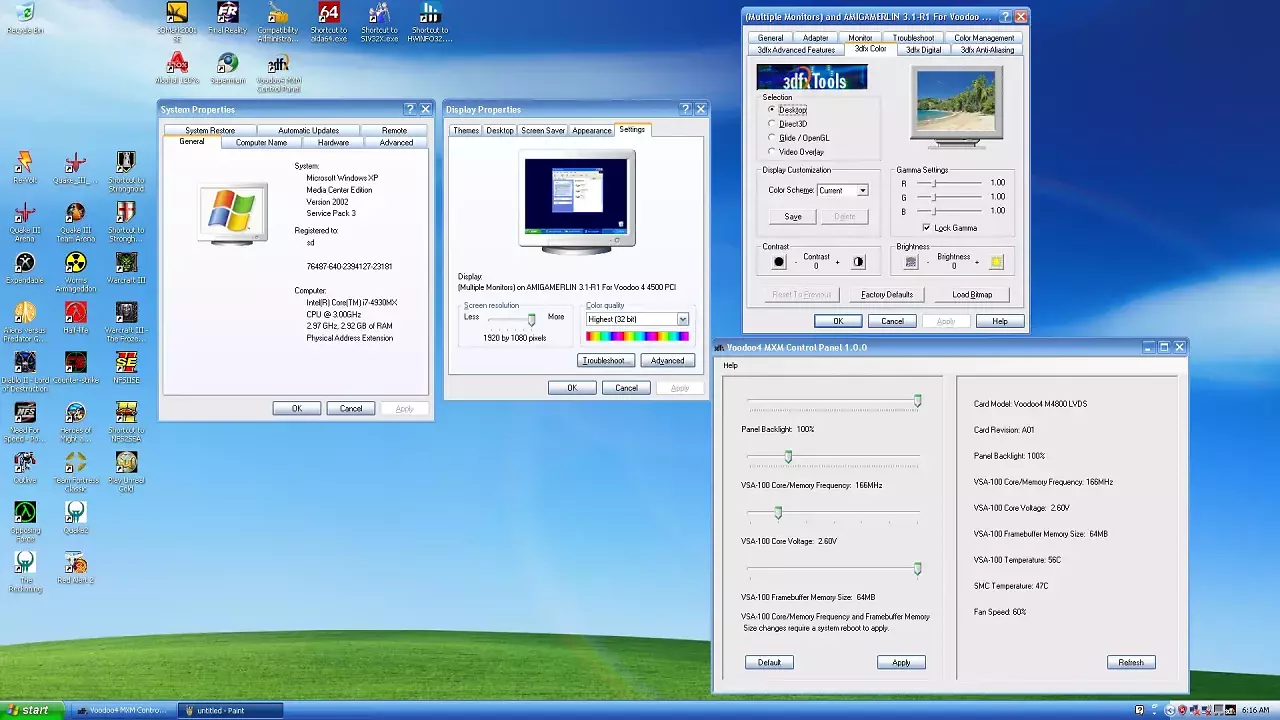Click the VSA-100 Core Voltage slider thumb
Image resolution: width=1280 pixels, height=720 pixels.
pos(778,513)
